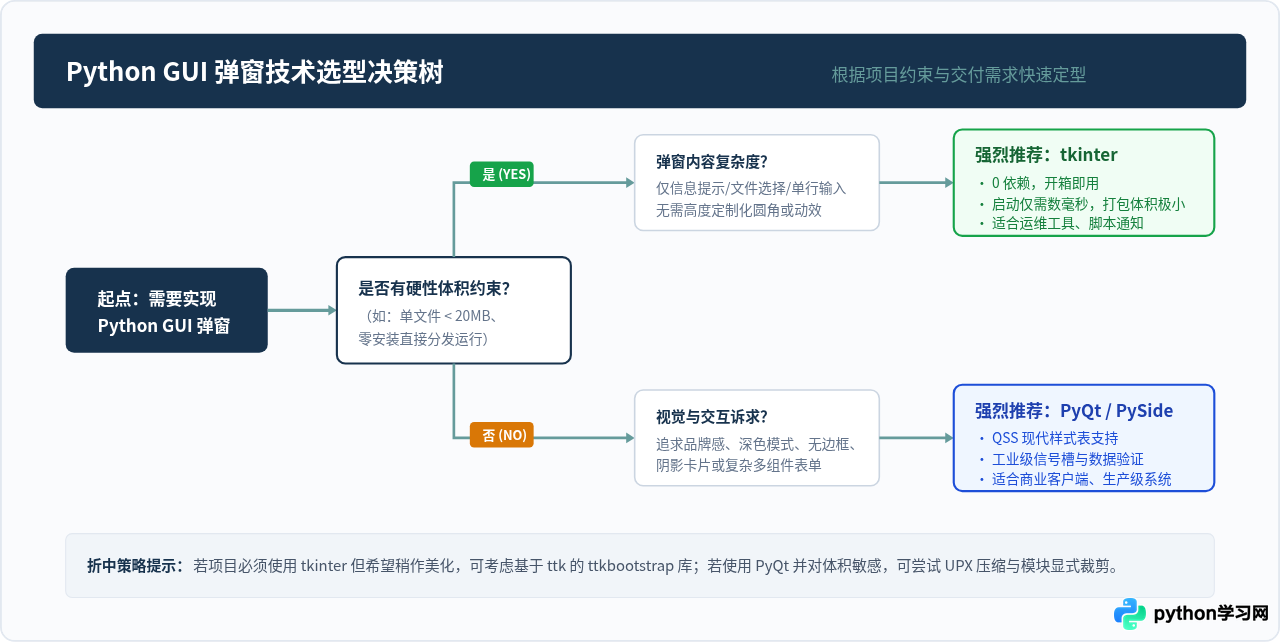
Task: Click the subtitle "根据项目约束与交付需求快速定型"
Action: click(x=958, y=74)
